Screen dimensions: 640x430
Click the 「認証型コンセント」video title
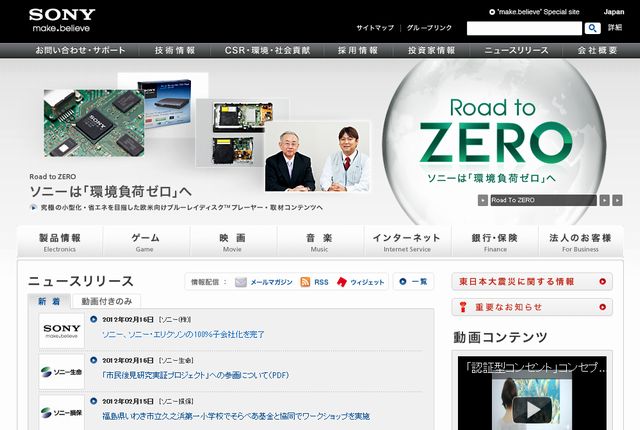pos(535,367)
